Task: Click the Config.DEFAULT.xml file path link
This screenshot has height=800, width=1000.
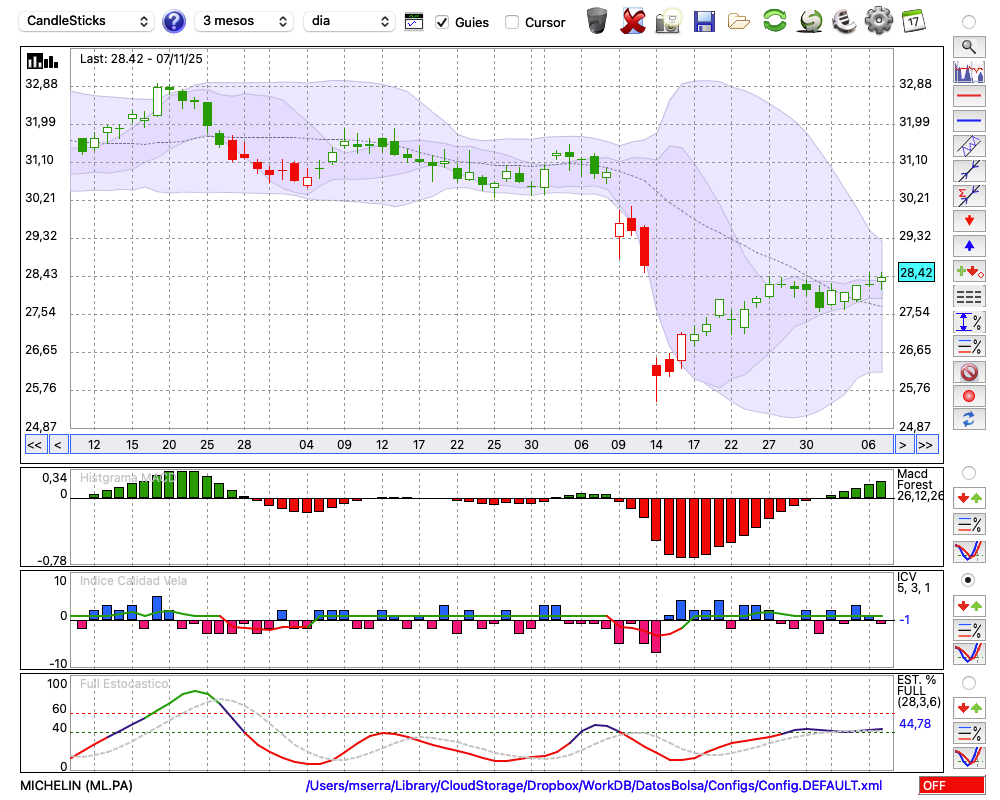Action: 594,785
